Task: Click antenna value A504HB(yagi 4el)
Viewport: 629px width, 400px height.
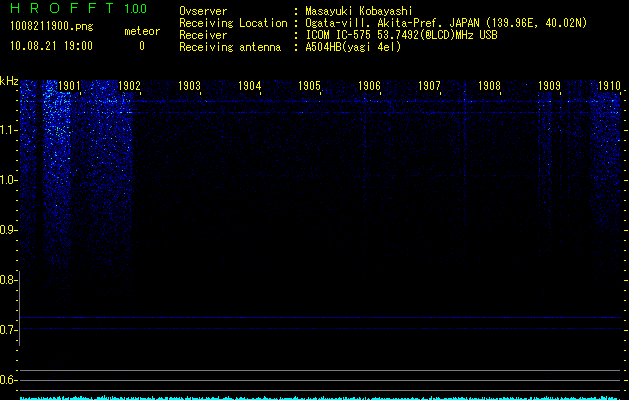Action: [x=353, y=47]
